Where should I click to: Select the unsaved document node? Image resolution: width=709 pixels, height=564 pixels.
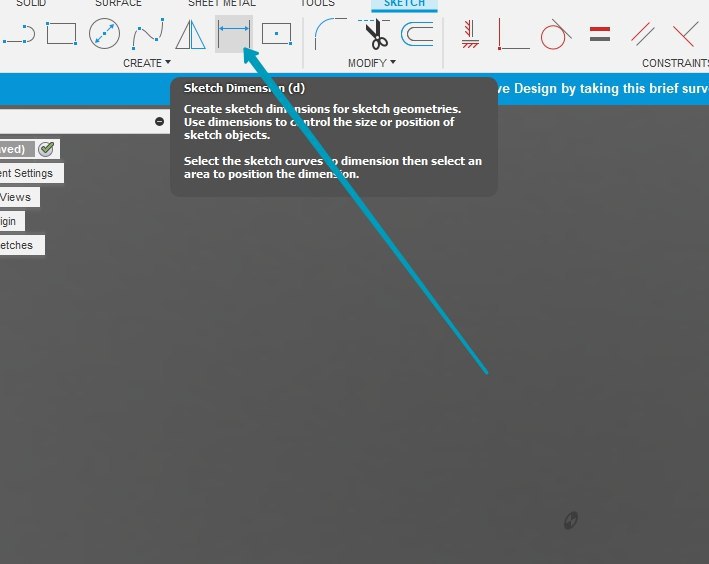coord(17,149)
